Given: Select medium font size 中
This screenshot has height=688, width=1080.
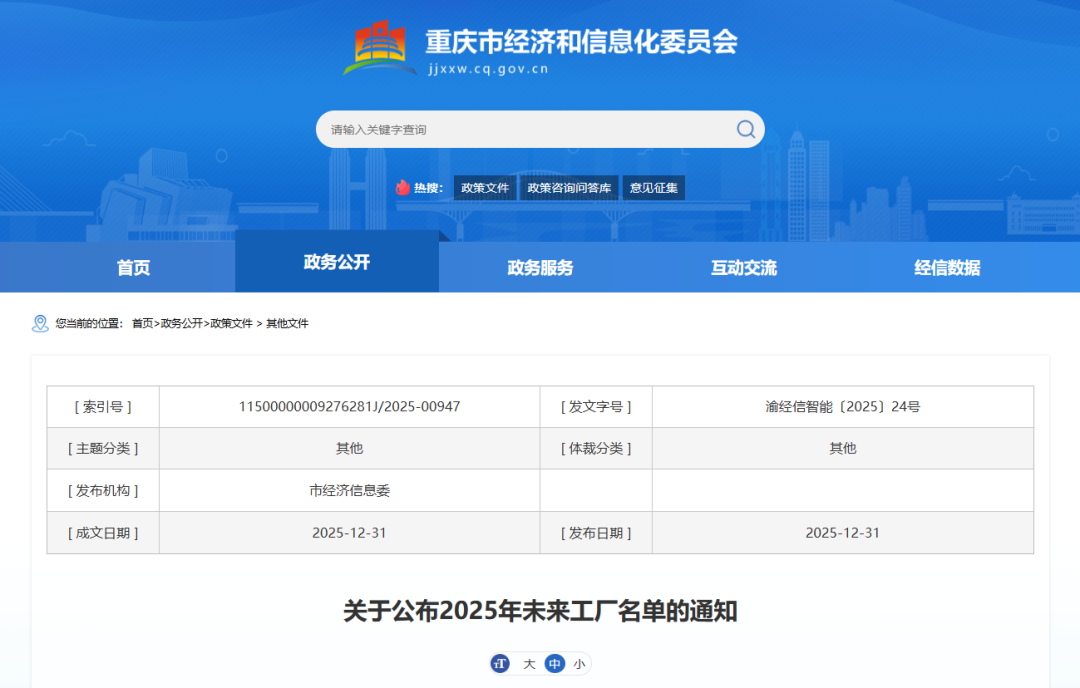Looking at the screenshot, I should 555,664.
